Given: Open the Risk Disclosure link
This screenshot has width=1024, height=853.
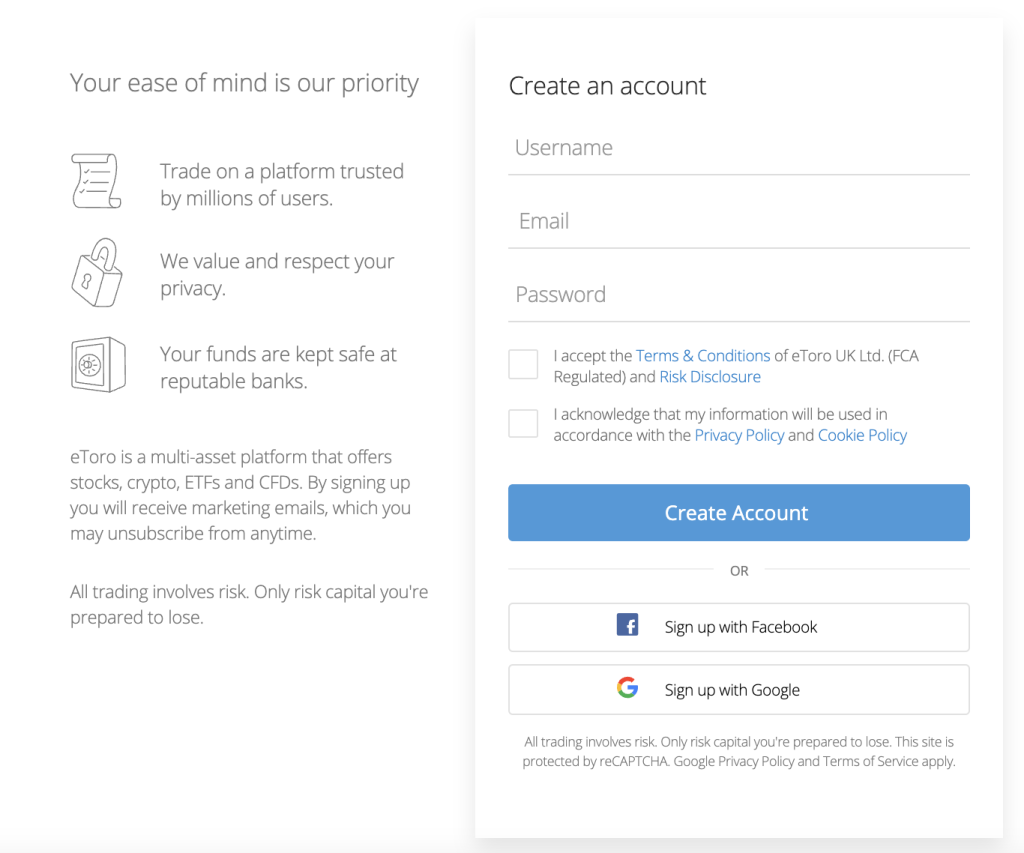Looking at the screenshot, I should pyautogui.click(x=710, y=377).
